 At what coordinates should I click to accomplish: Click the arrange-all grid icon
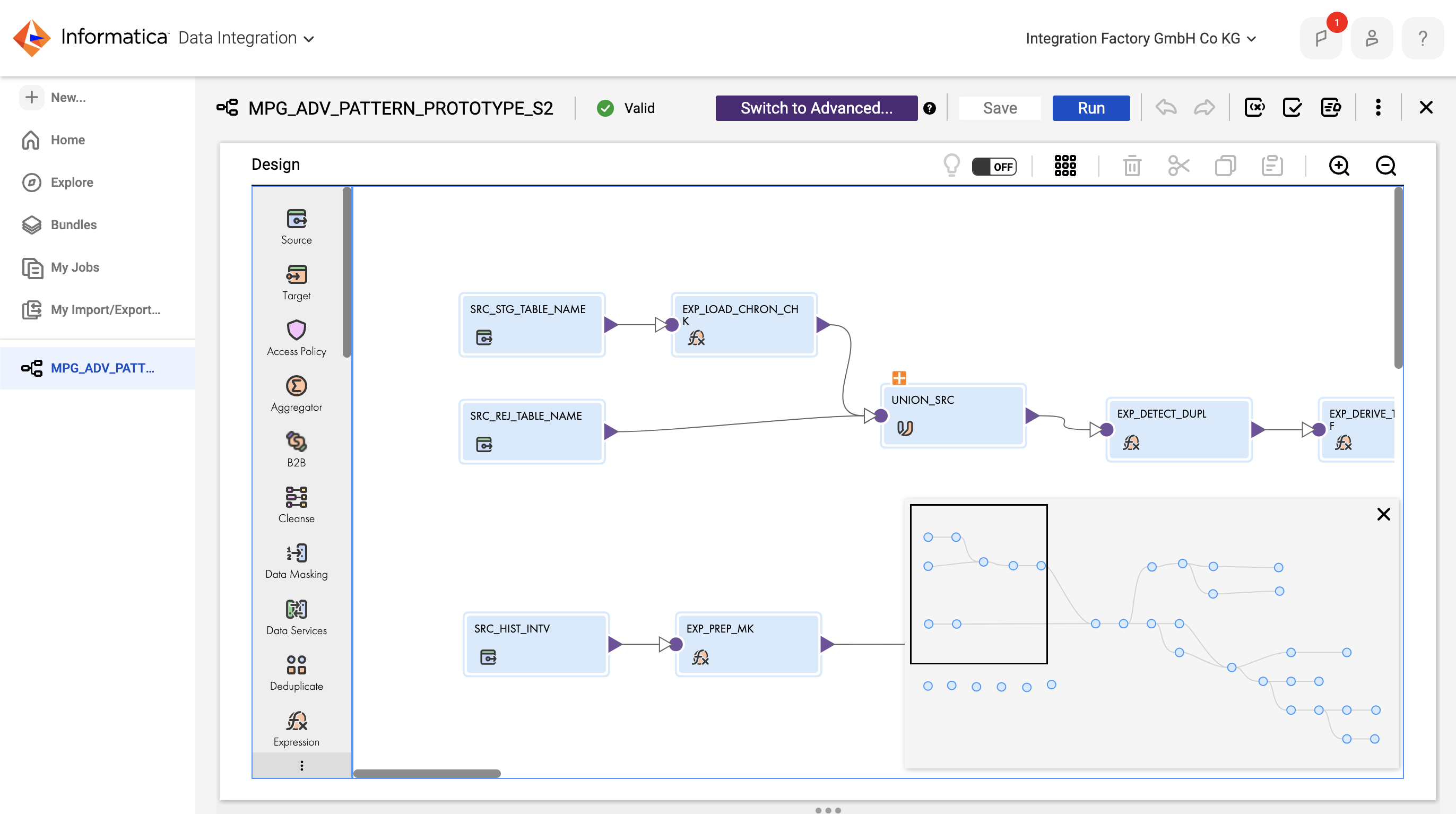[1065, 166]
